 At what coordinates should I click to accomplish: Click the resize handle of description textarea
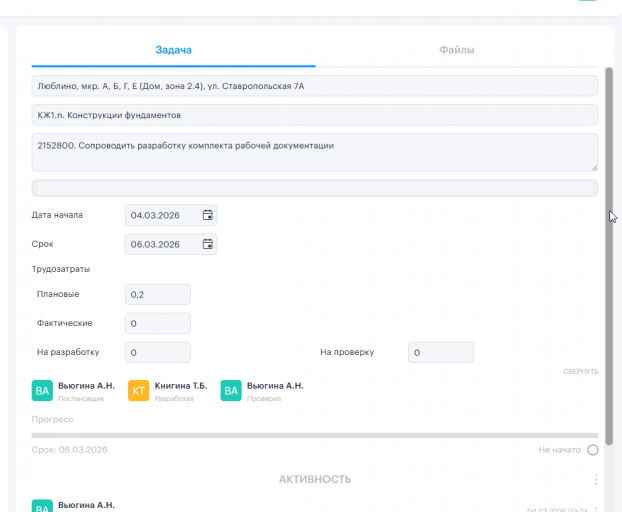coord(594,168)
